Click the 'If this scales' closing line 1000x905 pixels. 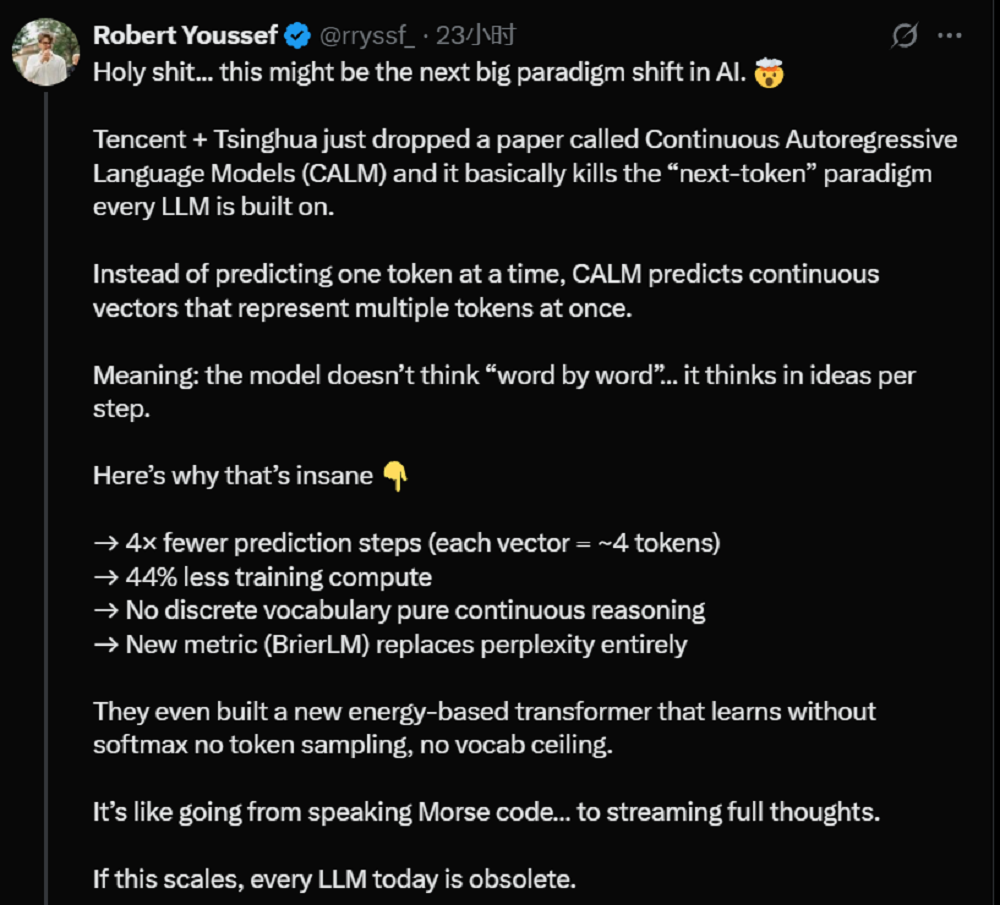335,880
